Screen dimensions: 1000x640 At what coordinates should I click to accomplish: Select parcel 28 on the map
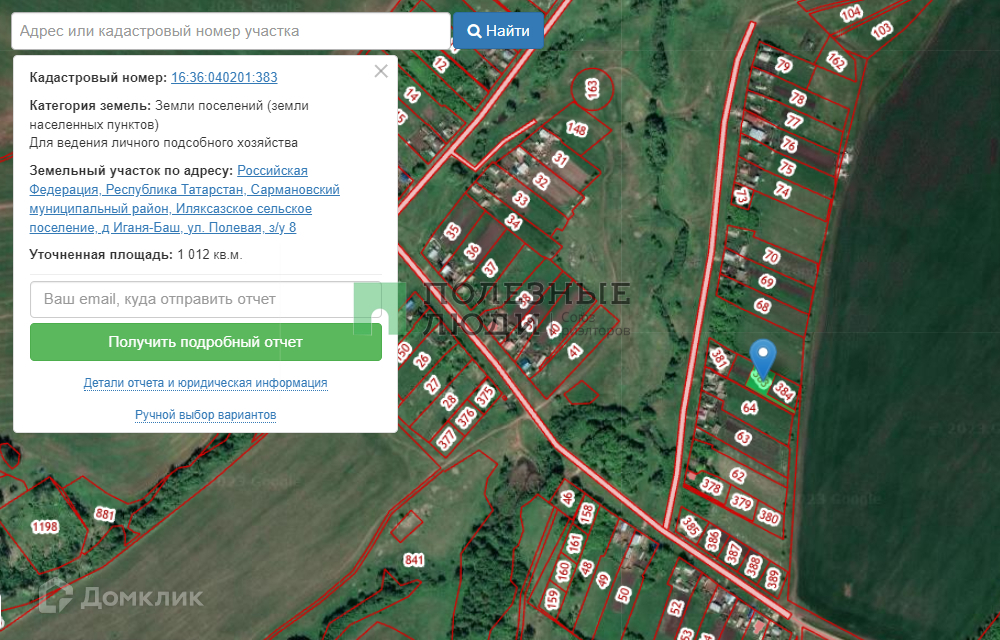450,401
